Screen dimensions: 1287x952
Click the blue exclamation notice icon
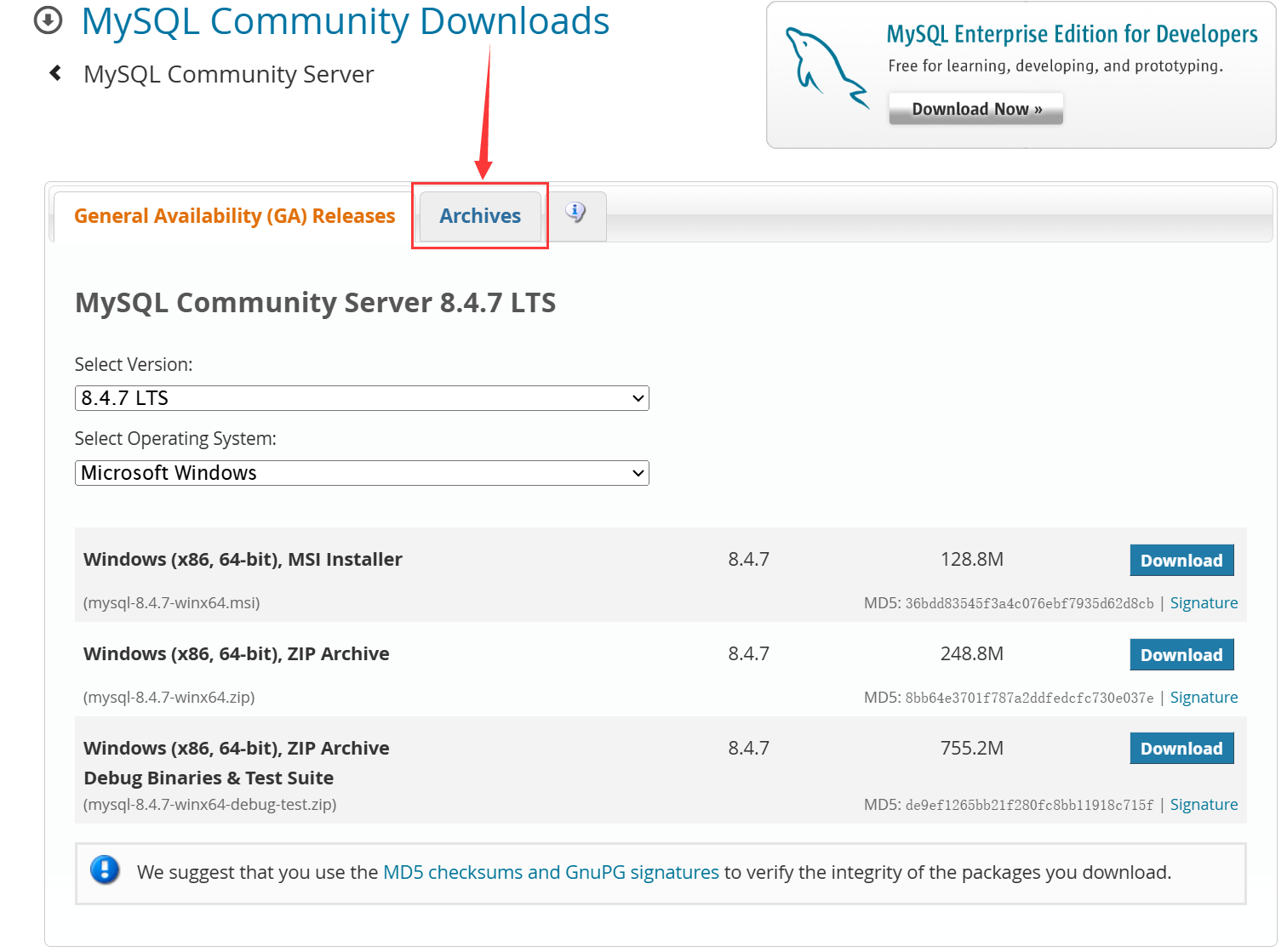click(x=105, y=870)
